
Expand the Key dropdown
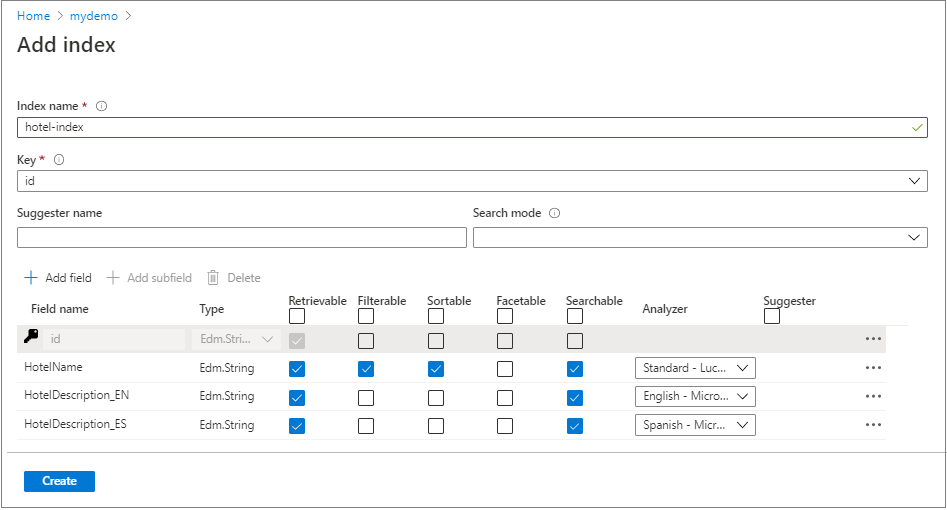(914, 181)
